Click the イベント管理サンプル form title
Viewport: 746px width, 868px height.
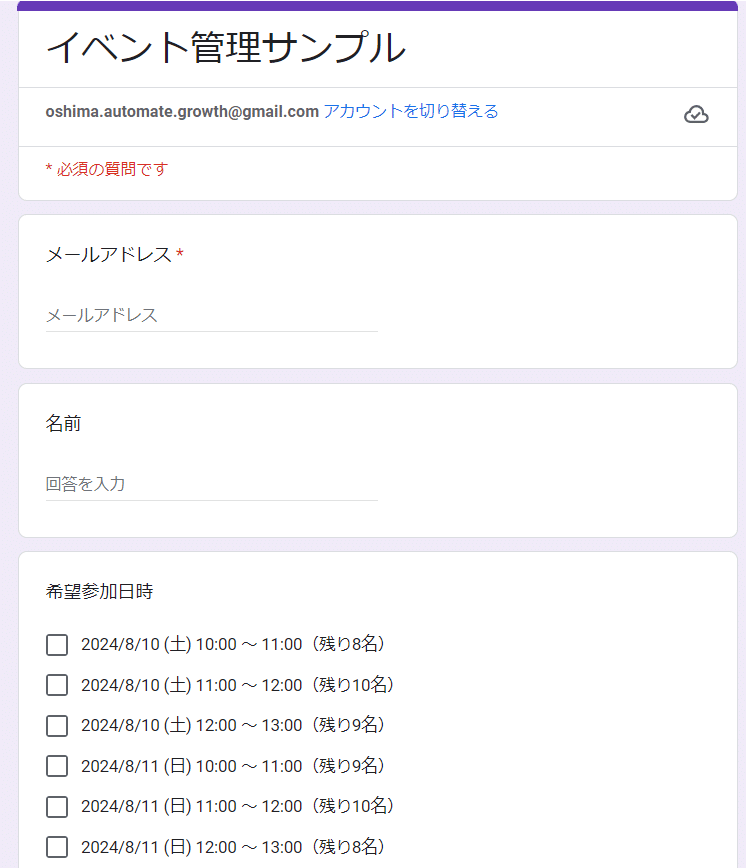coord(226,48)
